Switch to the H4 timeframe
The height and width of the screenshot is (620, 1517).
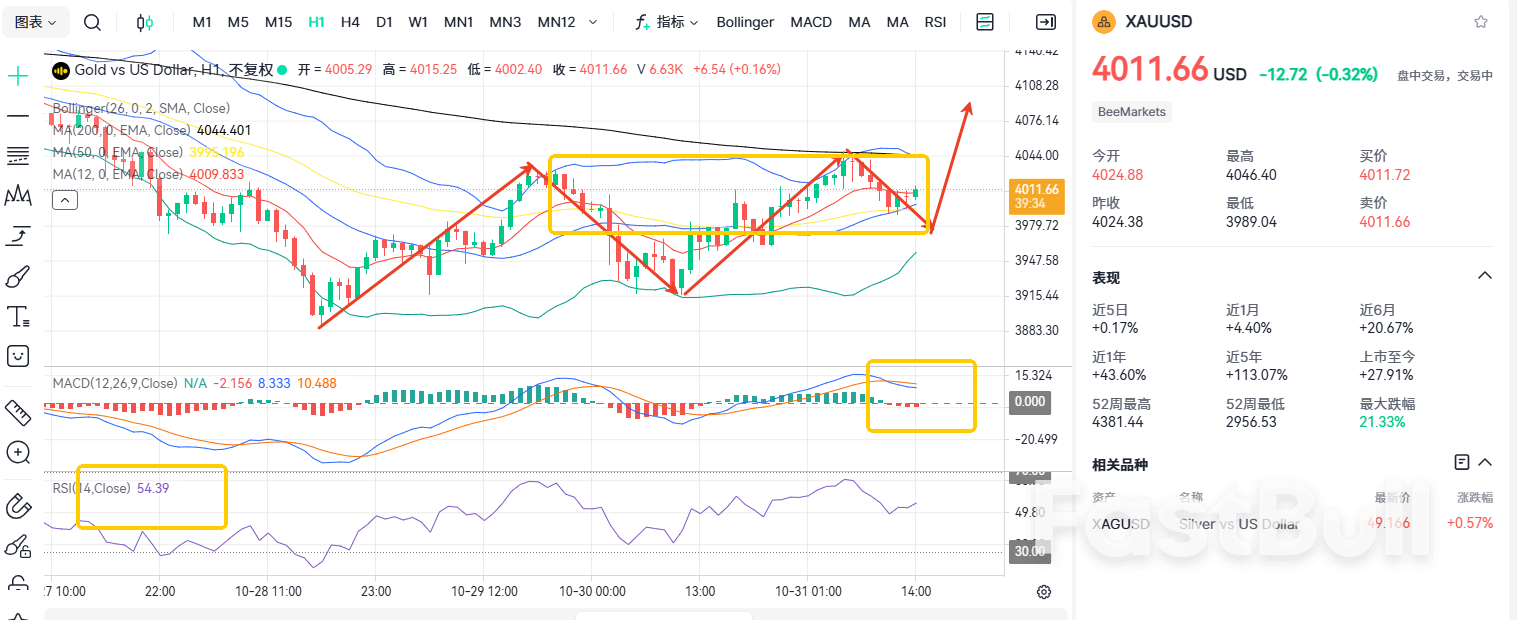coord(350,21)
